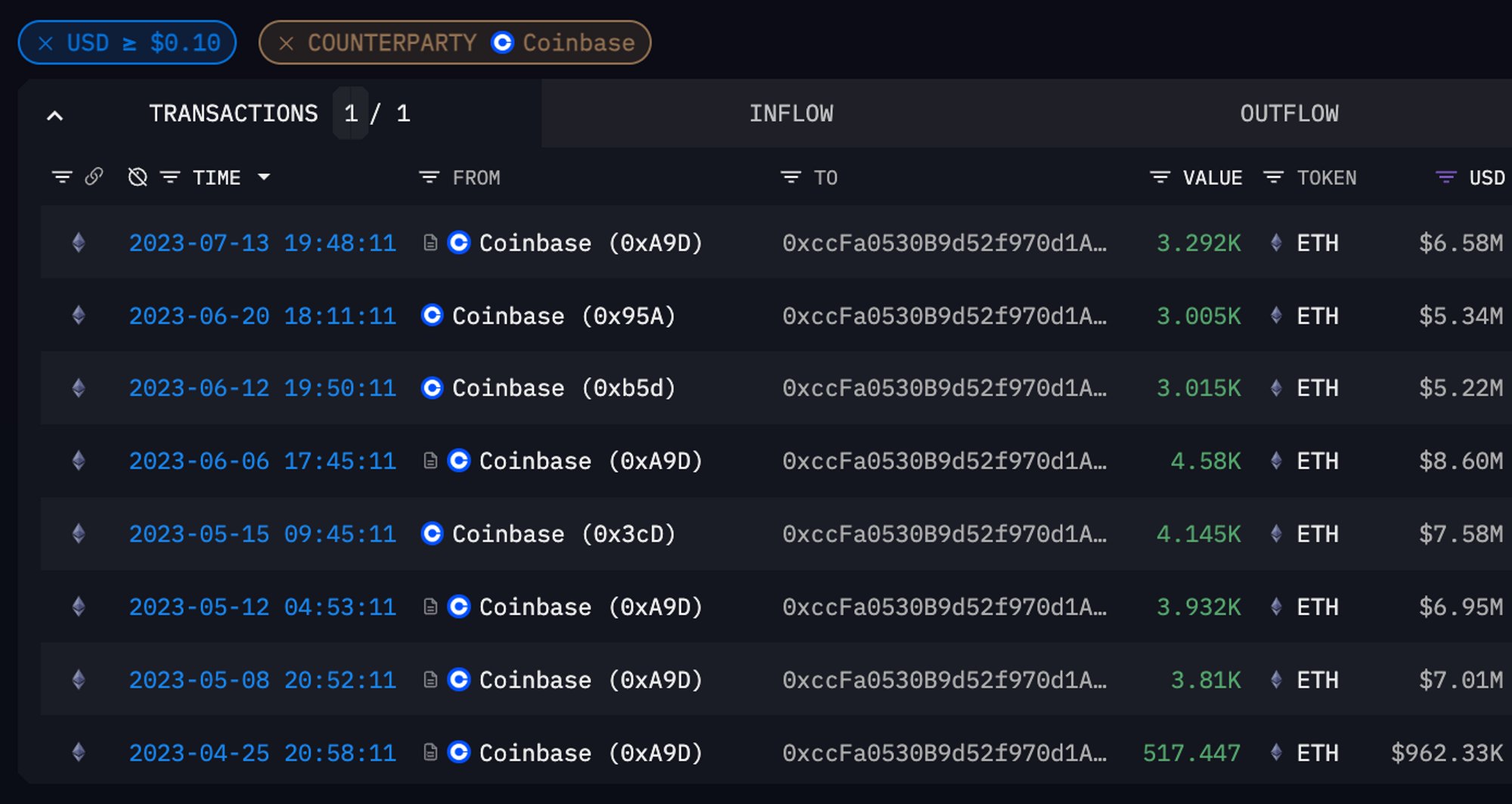Image resolution: width=1512 pixels, height=804 pixels.
Task: Open transaction dated 2023-06-12 19:50:11
Action: tap(262, 388)
